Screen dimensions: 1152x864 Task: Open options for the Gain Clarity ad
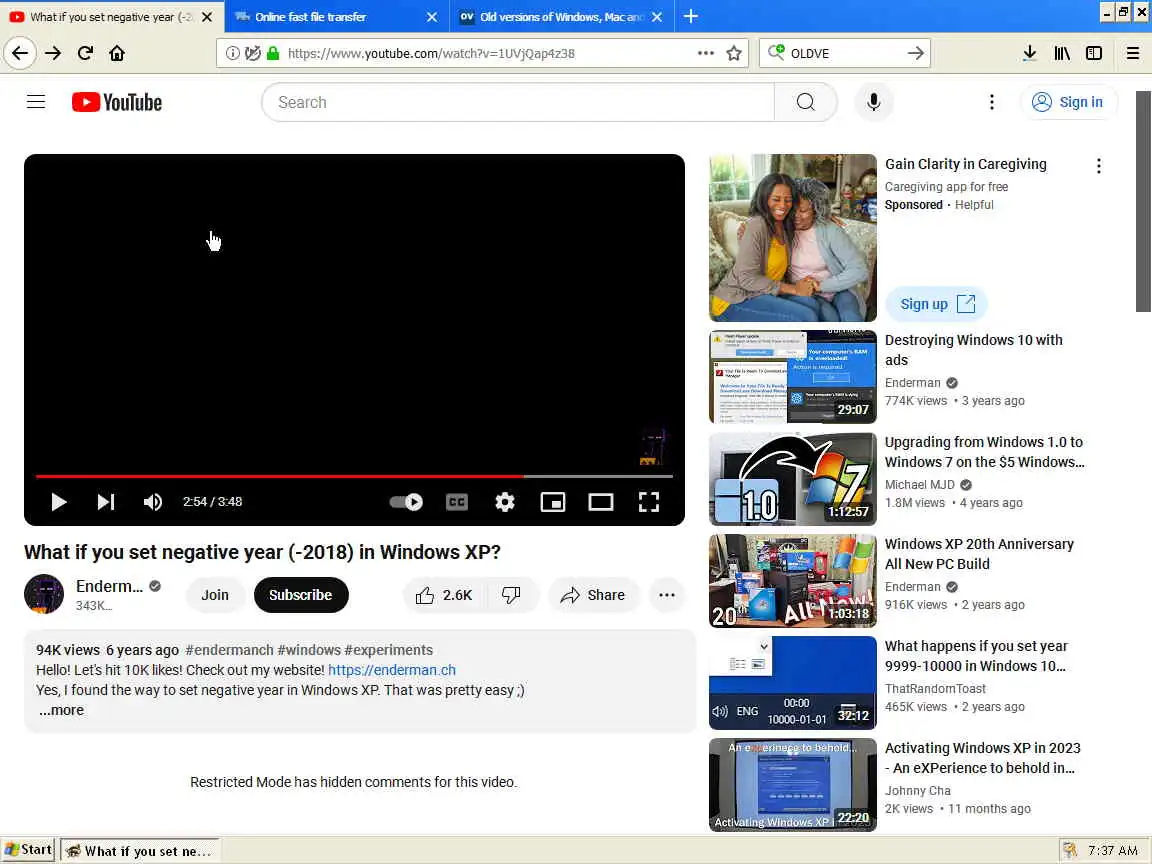click(1098, 166)
